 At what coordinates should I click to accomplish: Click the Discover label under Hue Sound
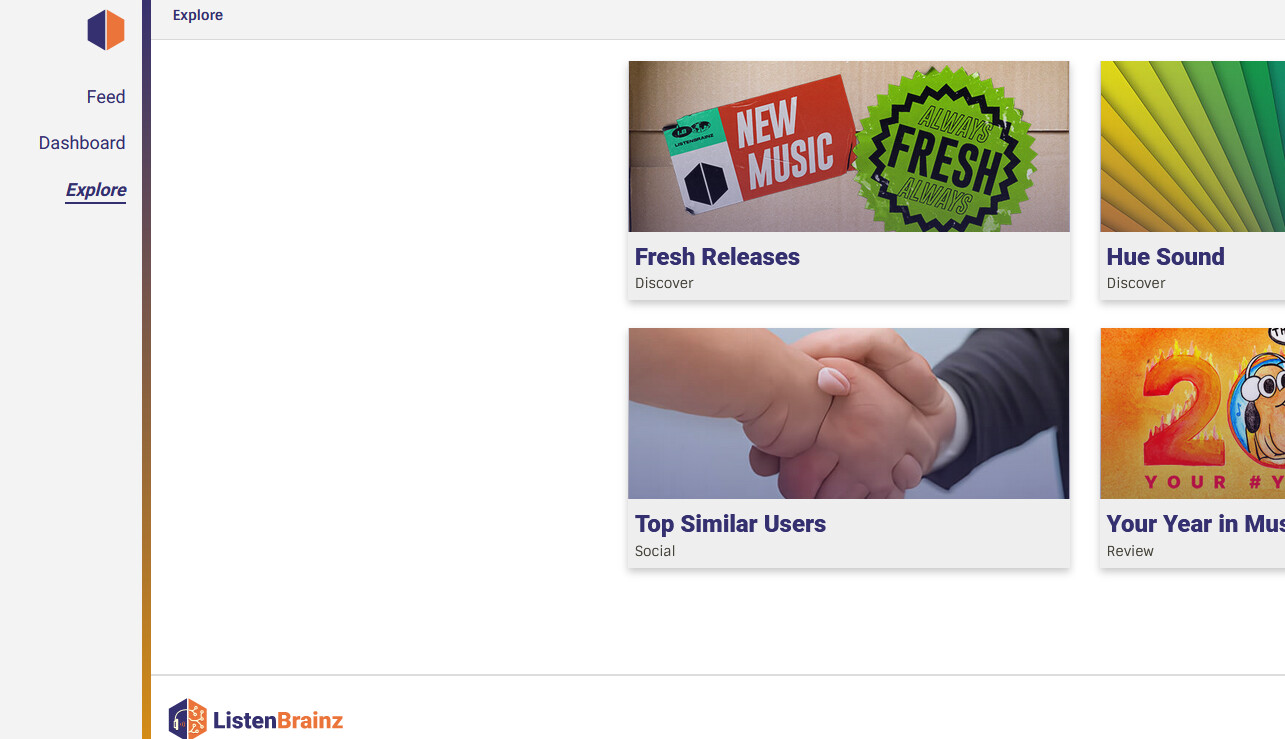pos(1136,283)
